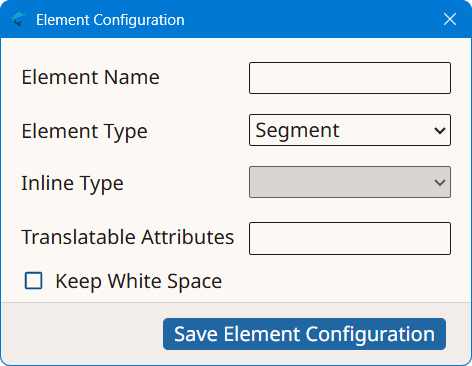Viewport: 472px width, 366px height.
Task: Click the Translatable Attributes label text
Action: [128, 237]
